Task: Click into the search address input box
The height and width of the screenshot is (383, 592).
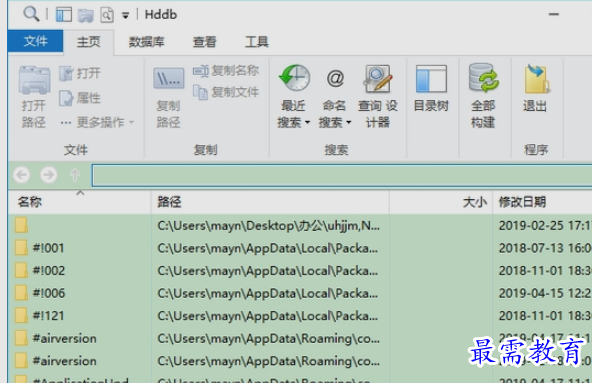Action: [342, 175]
